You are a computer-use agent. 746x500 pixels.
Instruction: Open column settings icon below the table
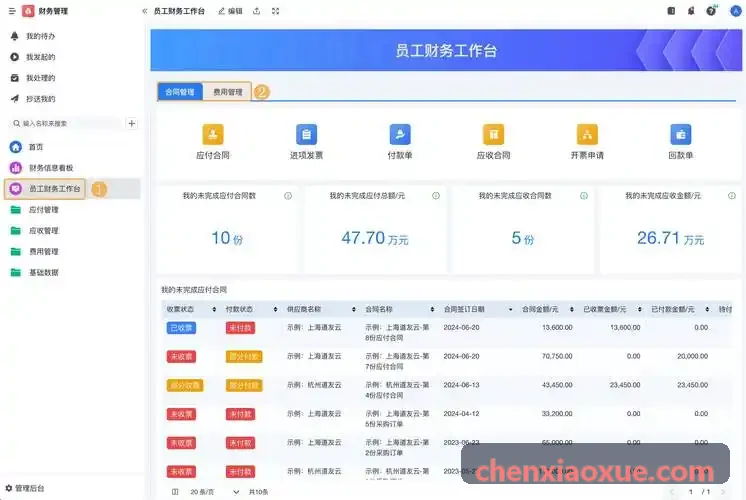tap(175, 492)
